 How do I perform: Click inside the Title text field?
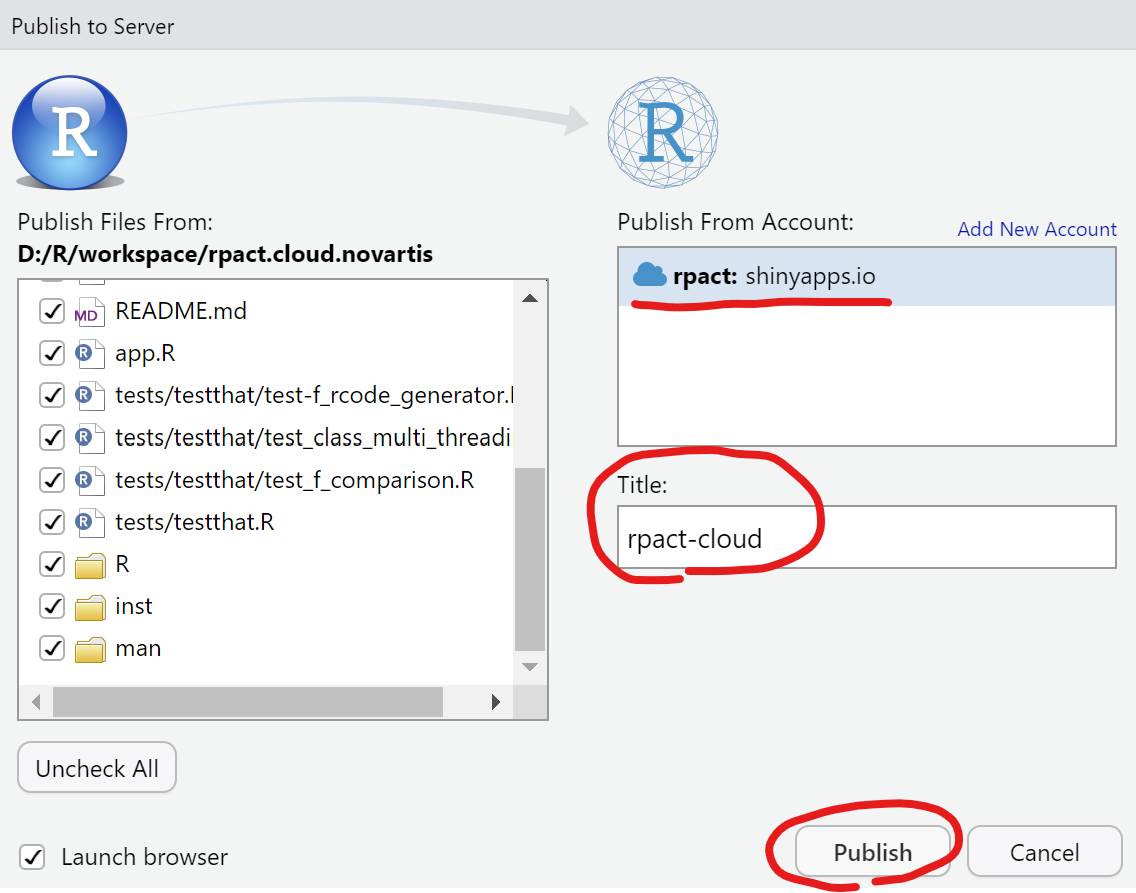point(866,537)
